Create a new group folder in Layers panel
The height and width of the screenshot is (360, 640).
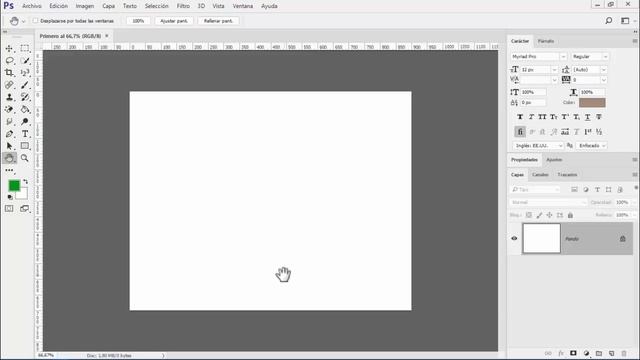(599, 353)
